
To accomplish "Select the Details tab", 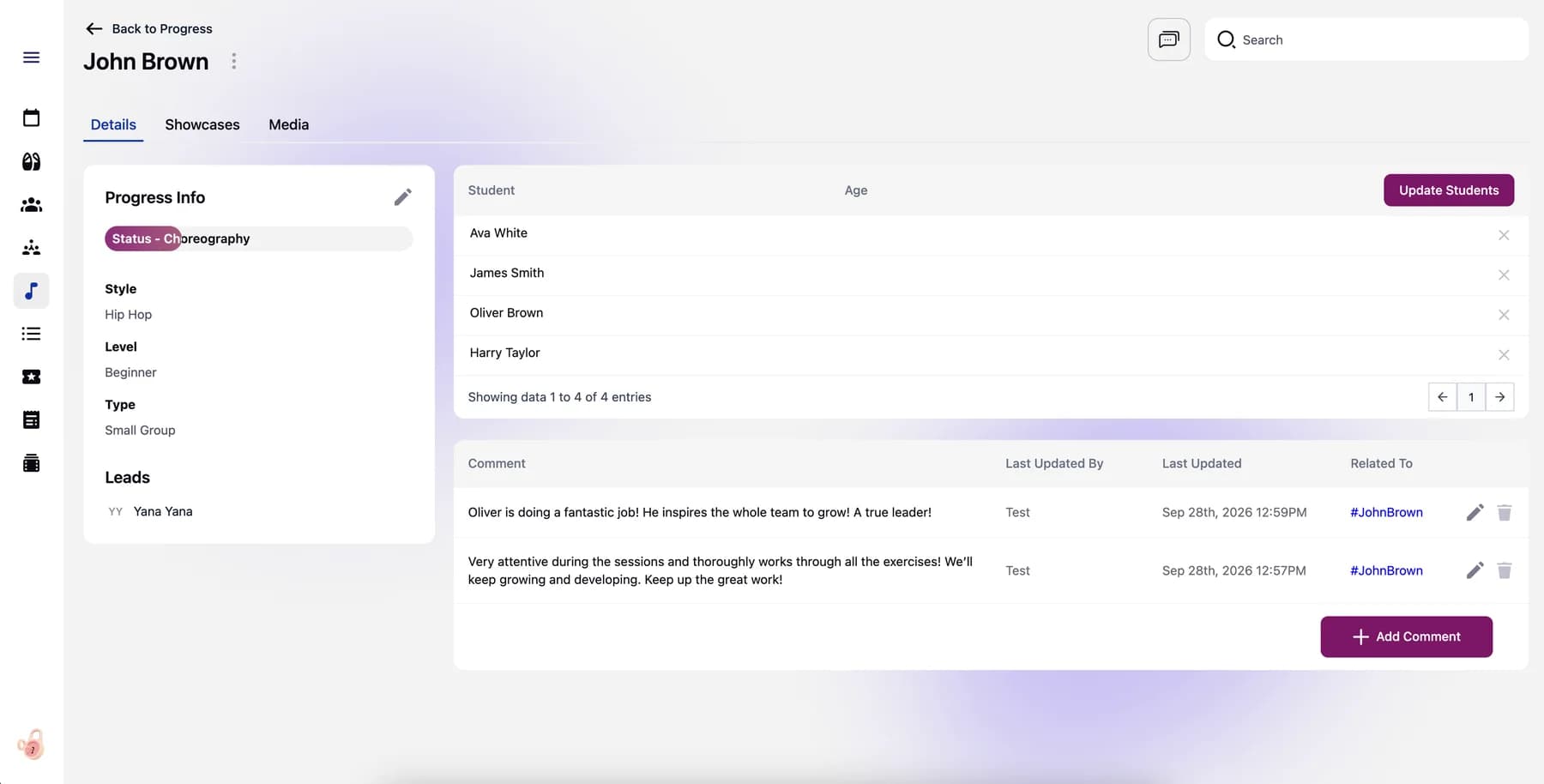I will point(113,124).
